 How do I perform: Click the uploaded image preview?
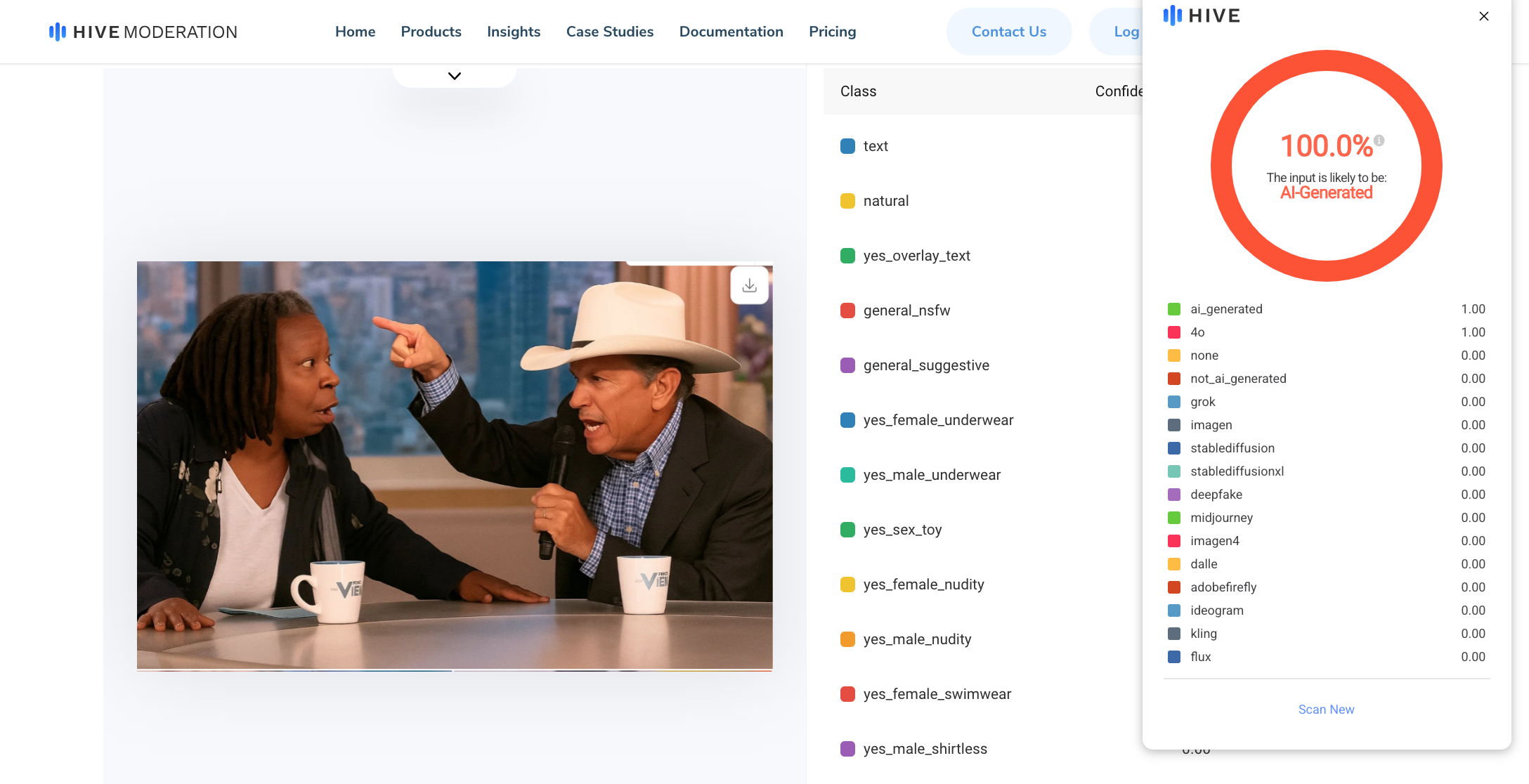(x=455, y=465)
